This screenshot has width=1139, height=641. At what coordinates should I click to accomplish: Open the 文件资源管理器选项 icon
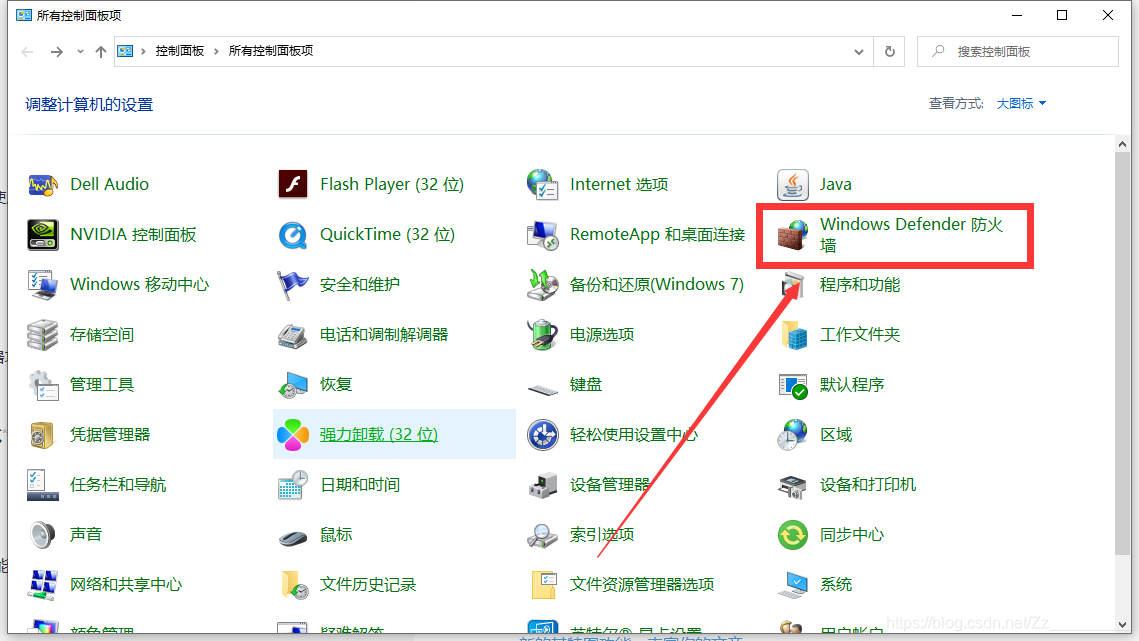click(543, 585)
